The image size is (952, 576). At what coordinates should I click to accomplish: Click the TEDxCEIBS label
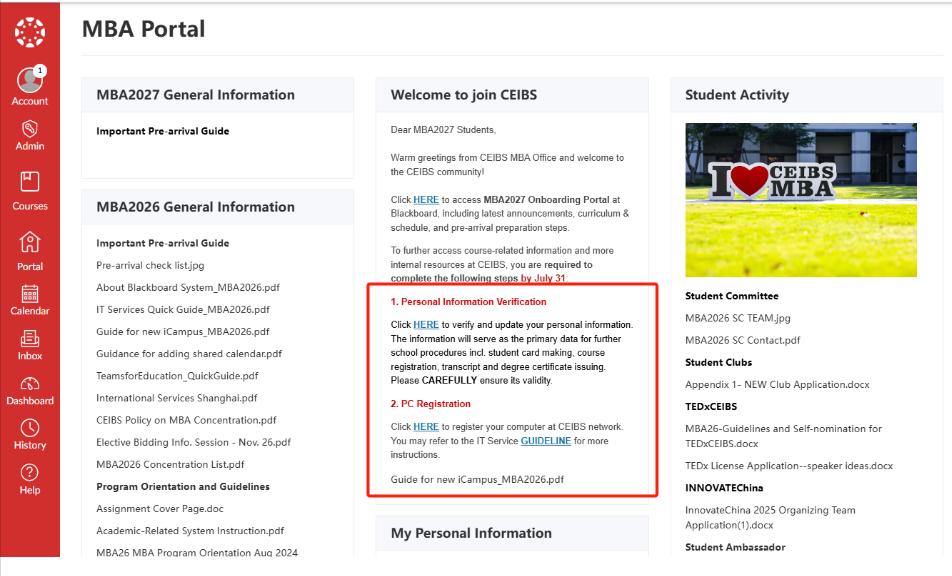[x=711, y=407]
